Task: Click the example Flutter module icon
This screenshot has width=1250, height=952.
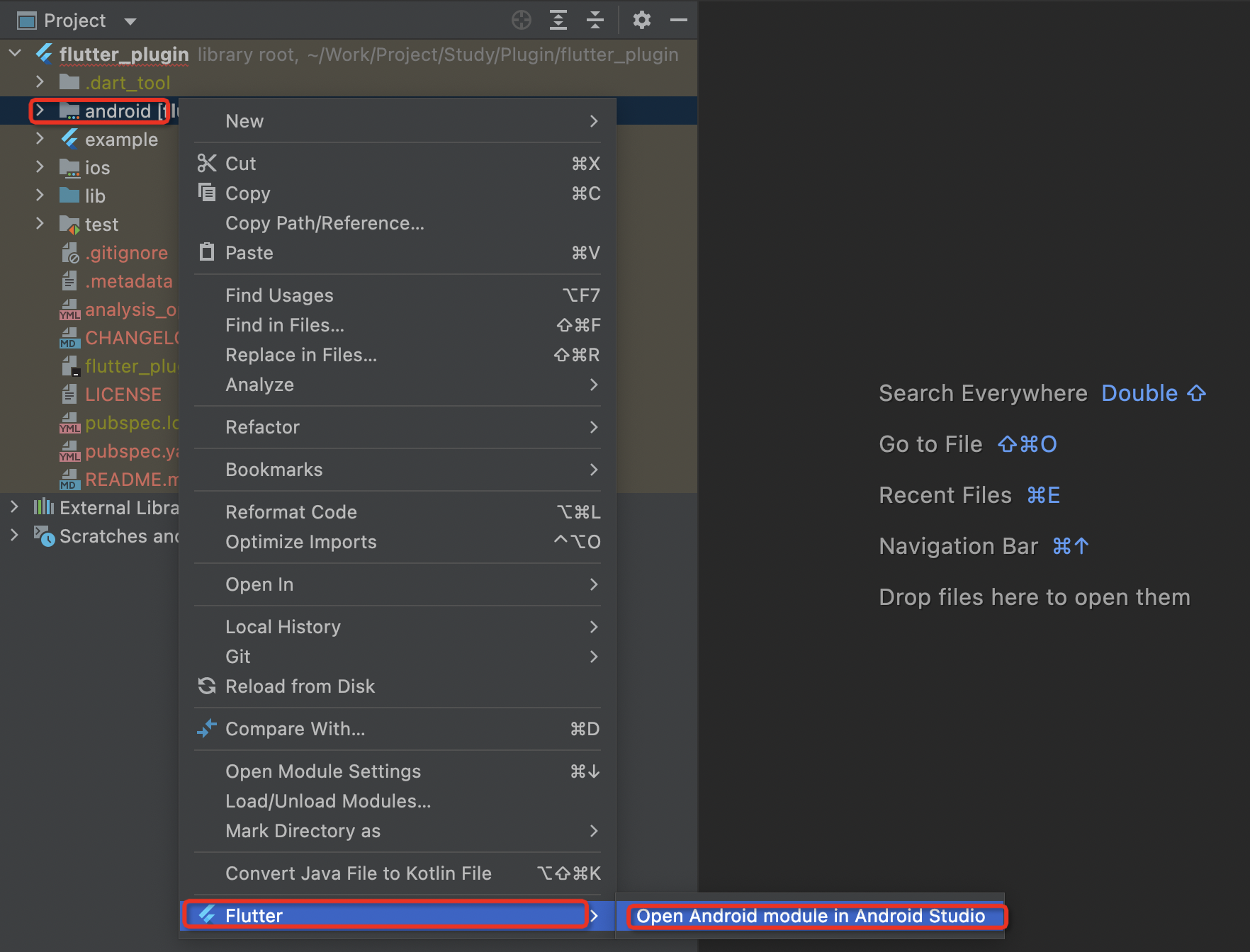Action: (x=69, y=139)
